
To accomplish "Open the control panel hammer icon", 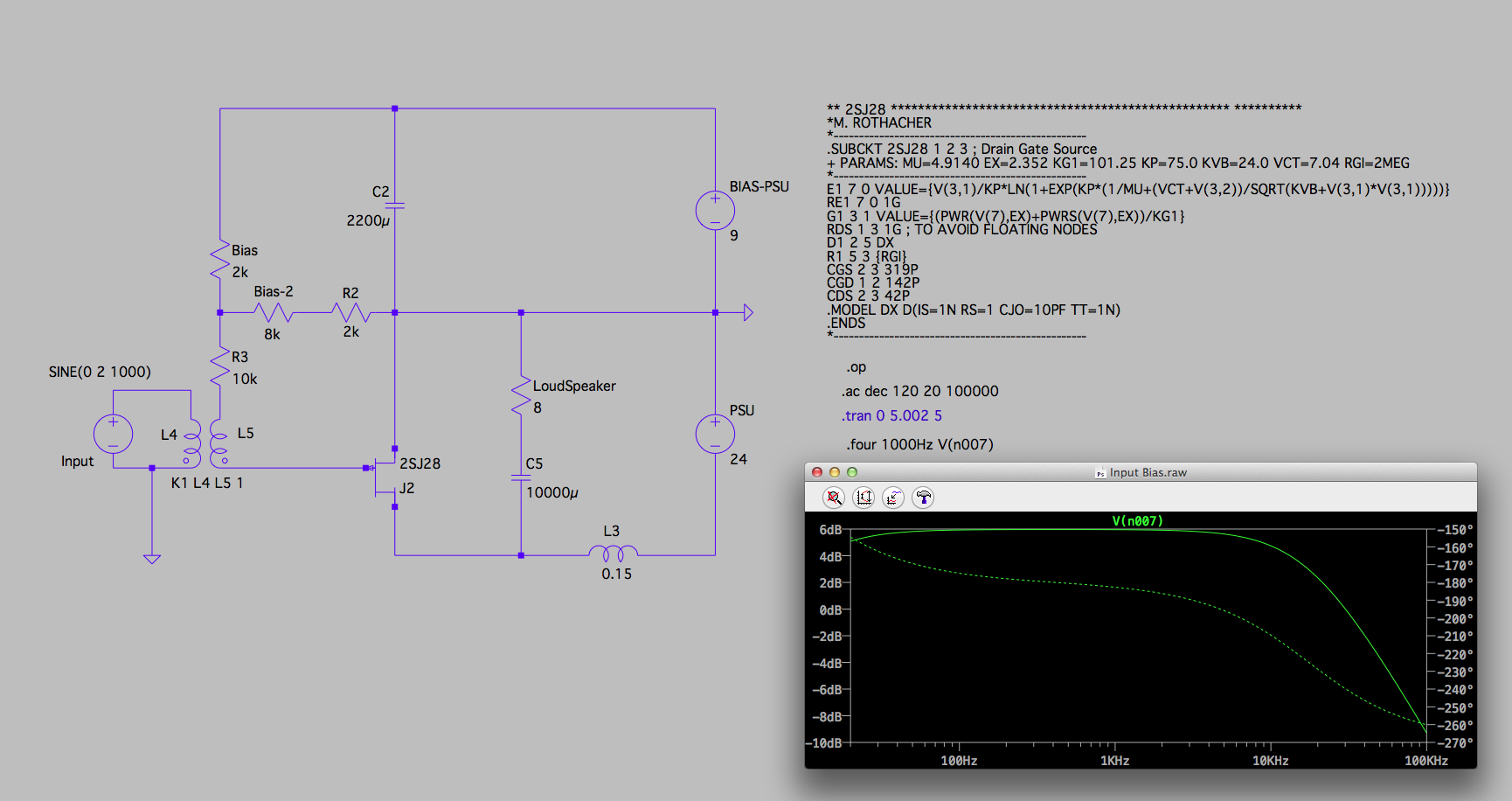I will [923, 498].
